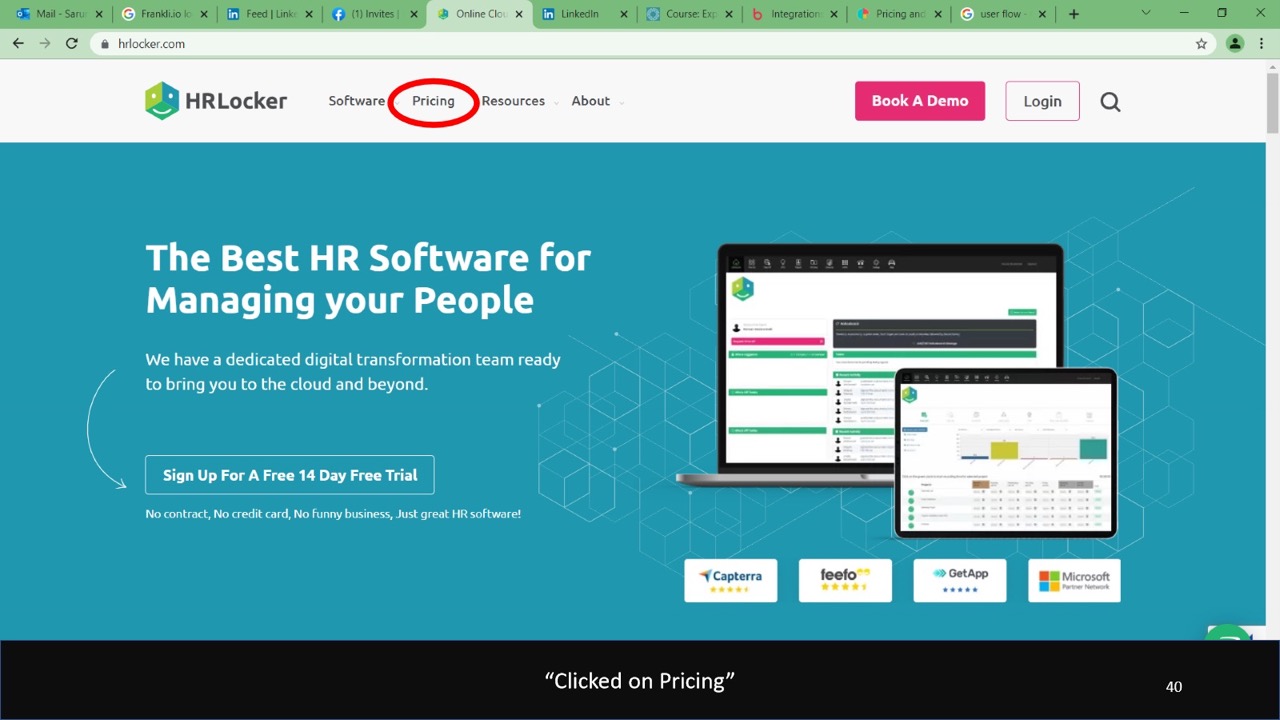This screenshot has width=1280, height=720.
Task: Go back with browser back arrow
Action: pyautogui.click(x=18, y=44)
